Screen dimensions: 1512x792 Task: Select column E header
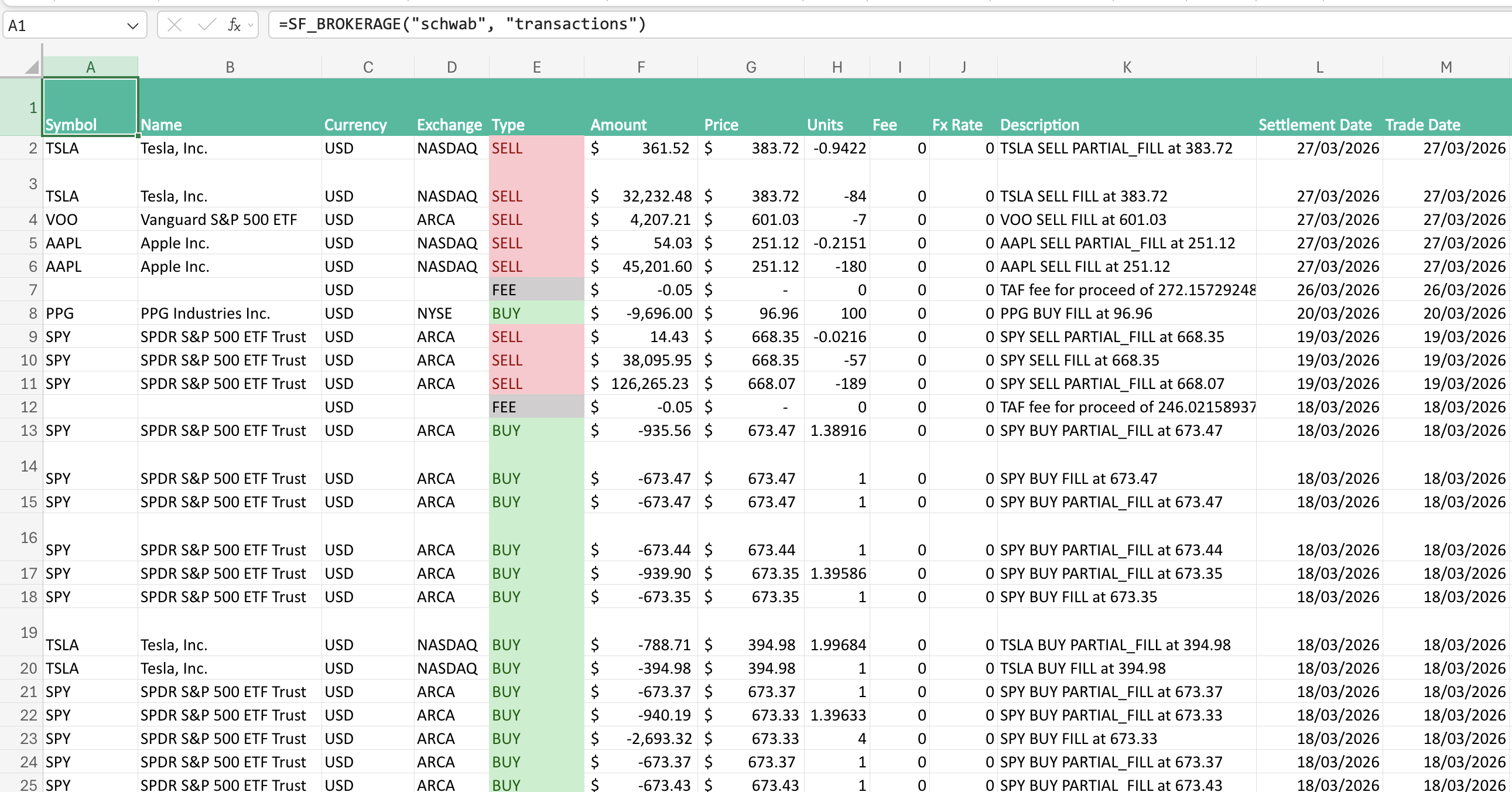click(x=536, y=67)
